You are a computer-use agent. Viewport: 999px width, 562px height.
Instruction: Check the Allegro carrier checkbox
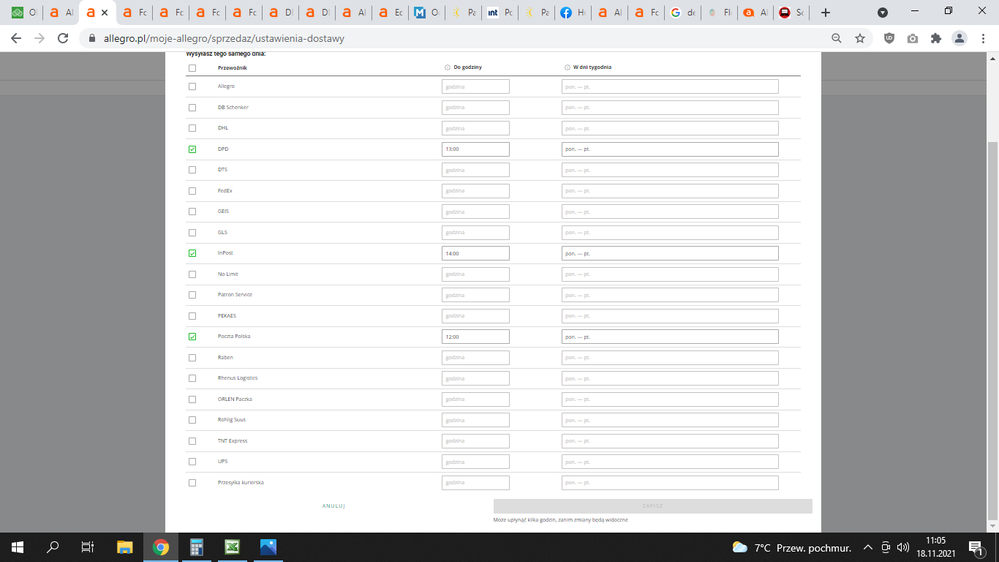pyautogui.click(x=192, y=87)
